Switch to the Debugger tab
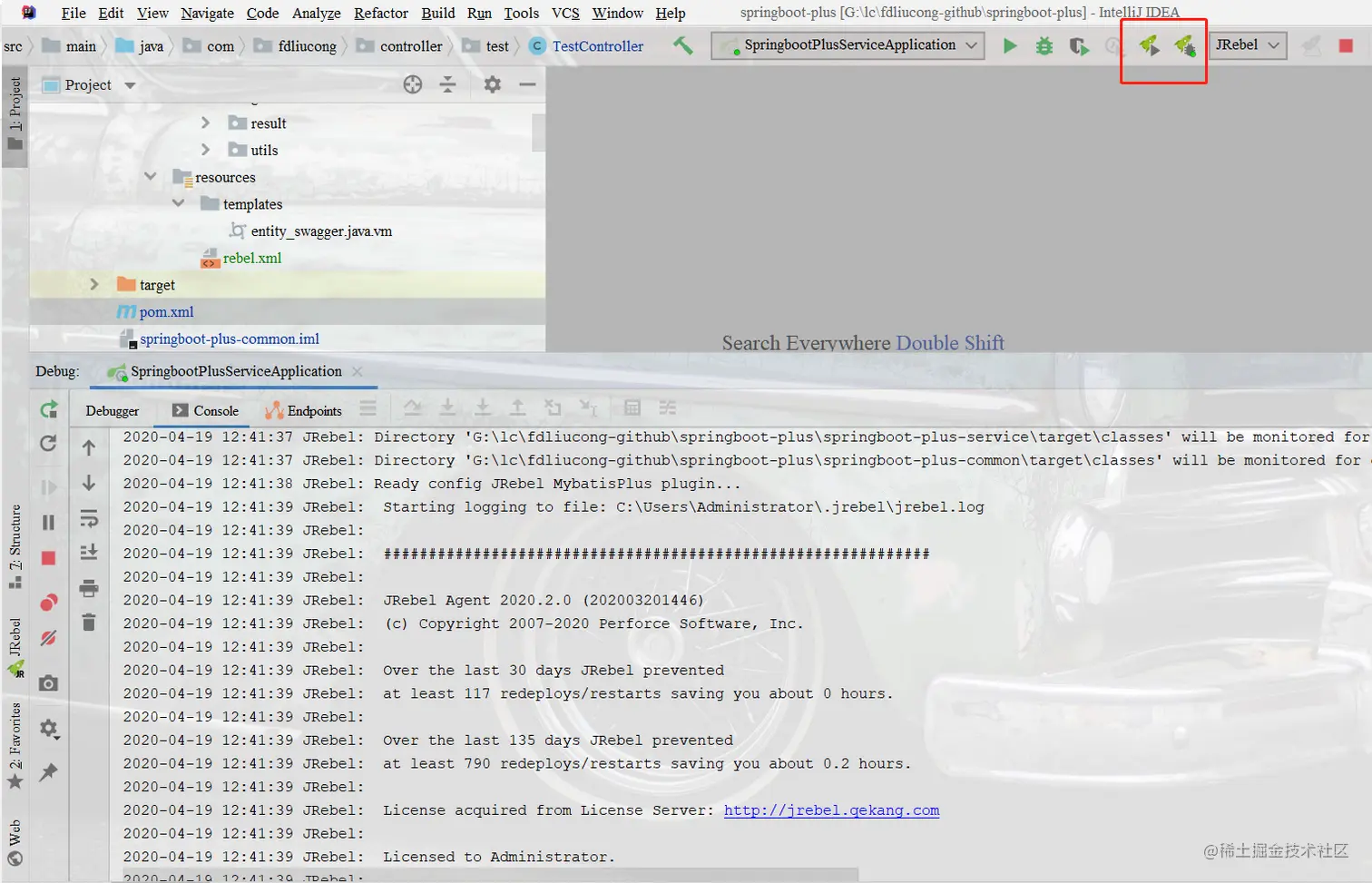This screenshot has width=1372, height=883. [x=113, y=410]
